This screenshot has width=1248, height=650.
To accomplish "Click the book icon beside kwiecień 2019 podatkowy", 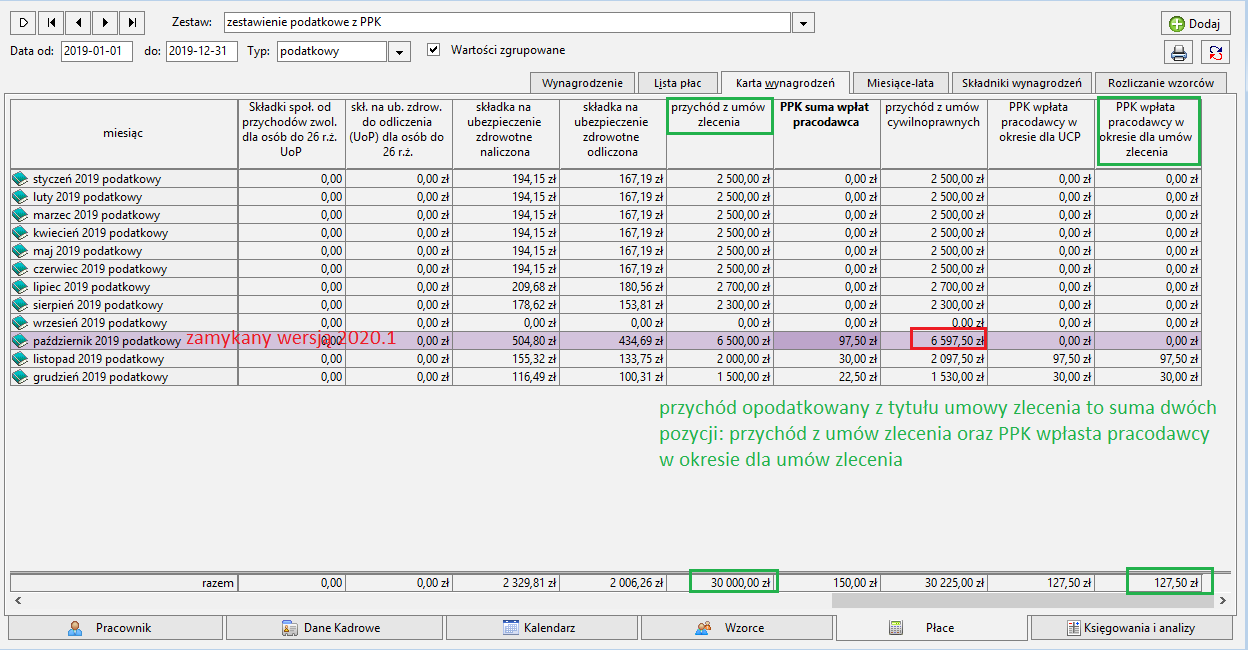I will point(20,233).
